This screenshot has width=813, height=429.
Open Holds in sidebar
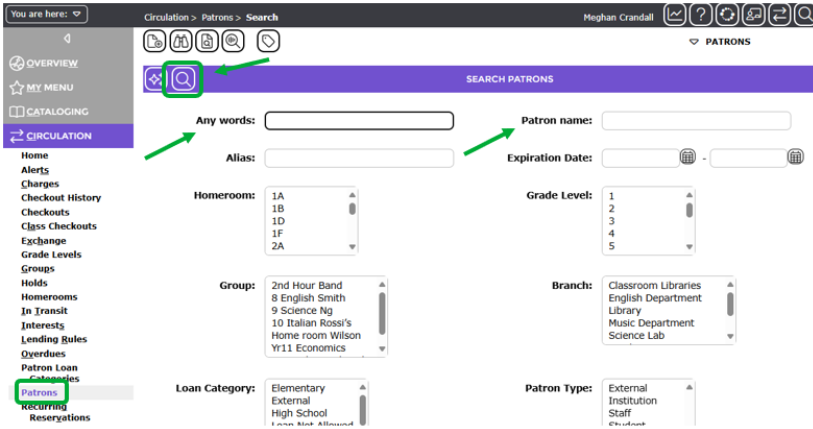34,283
